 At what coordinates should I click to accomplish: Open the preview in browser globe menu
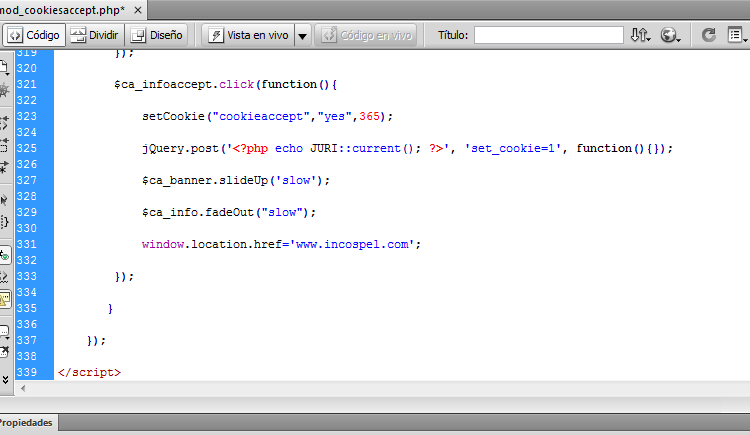[671, 35]
